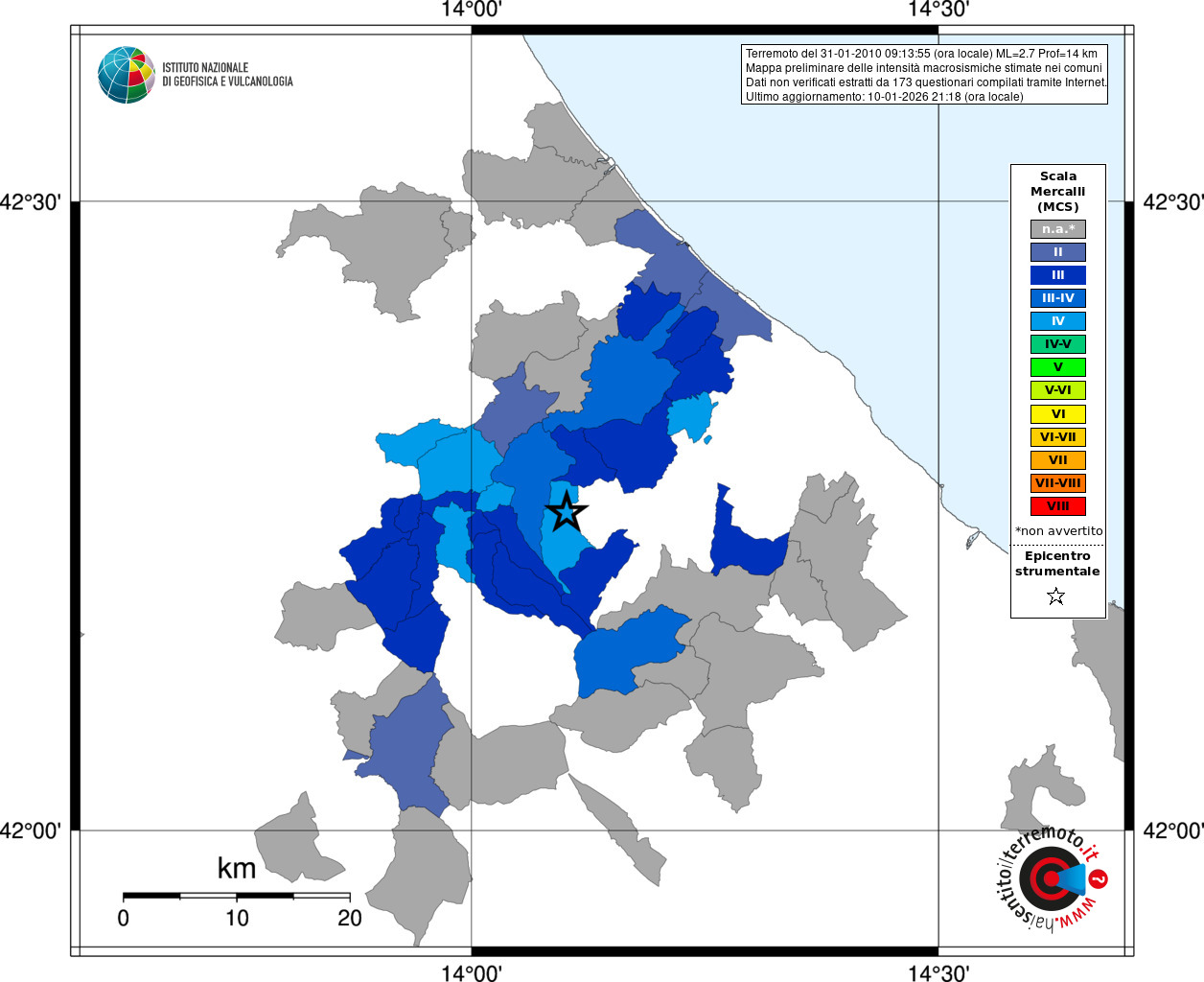Click the 'Mappa preliminare delle intensità' line
1204x982 pixels.
(x=924, y=68)
